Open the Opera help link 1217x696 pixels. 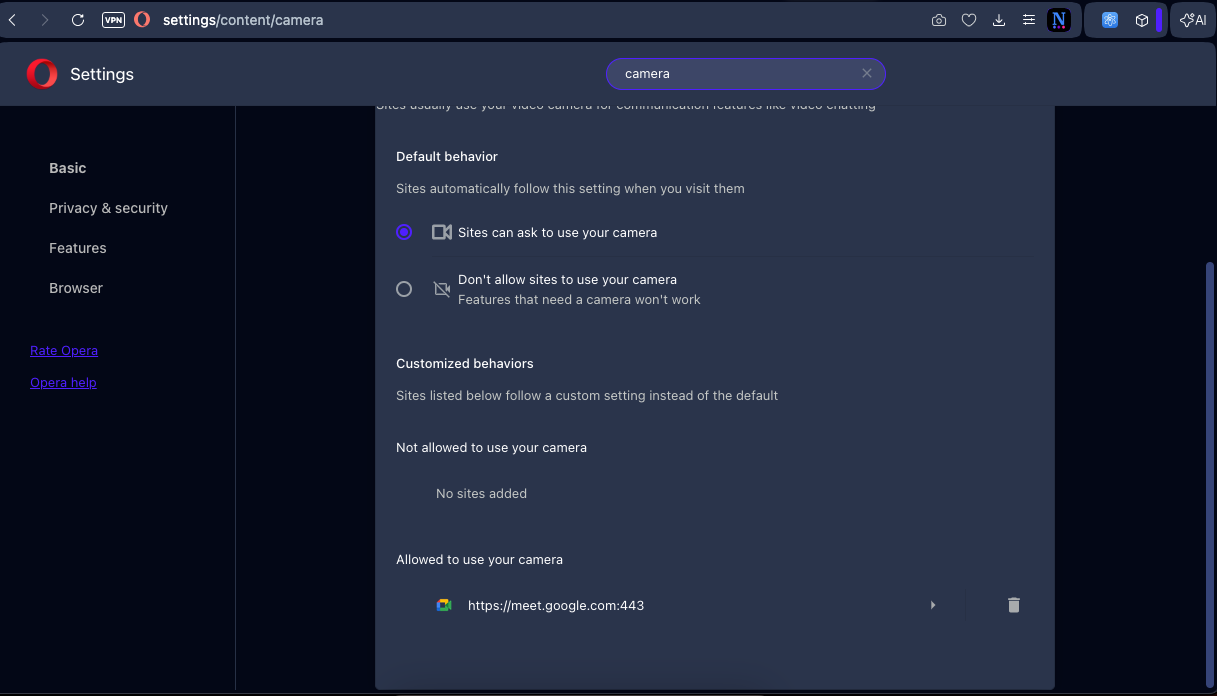(x=63, y=383)
